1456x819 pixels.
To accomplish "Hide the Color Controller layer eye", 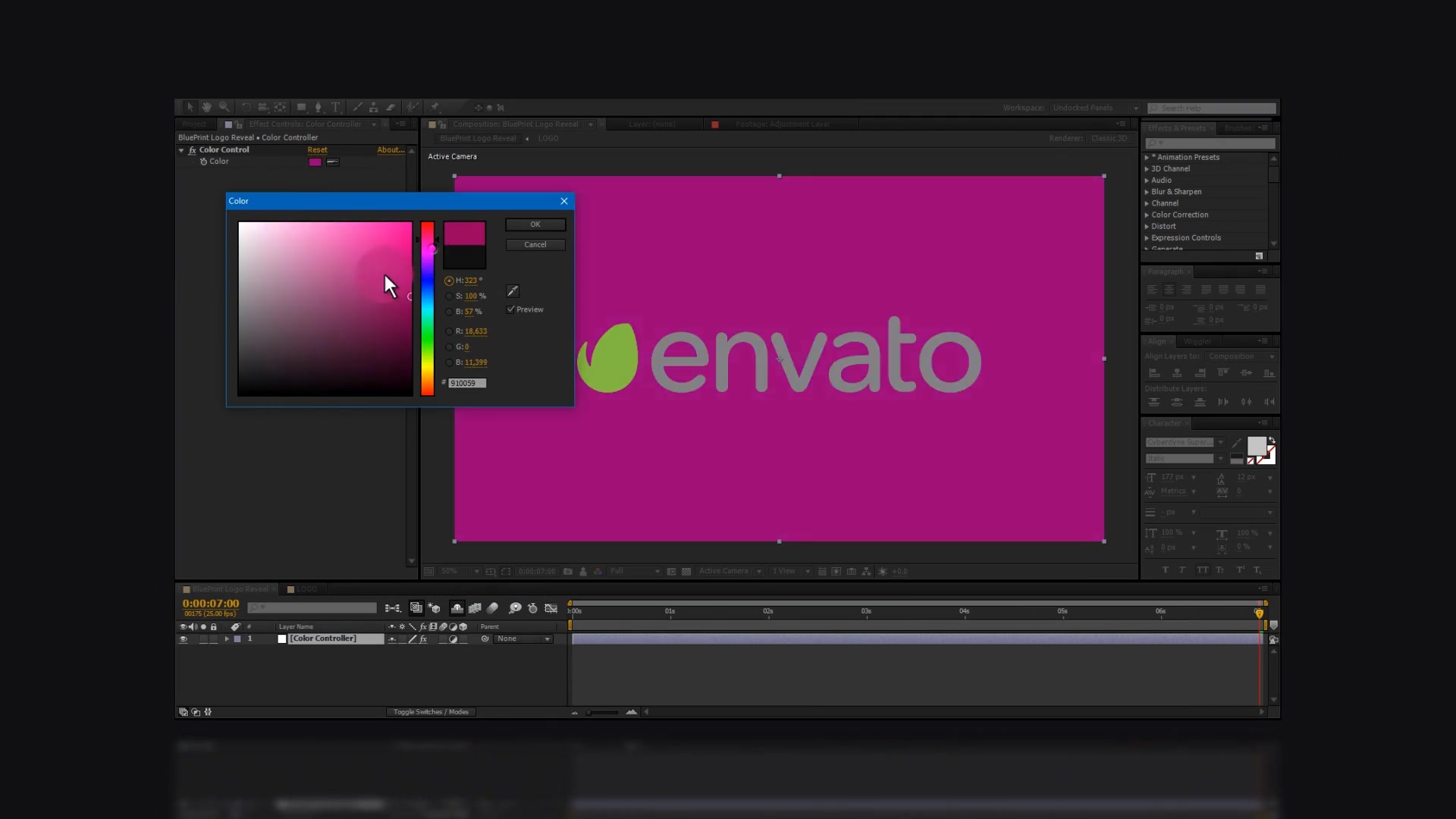I will click(x=183, y=639).
